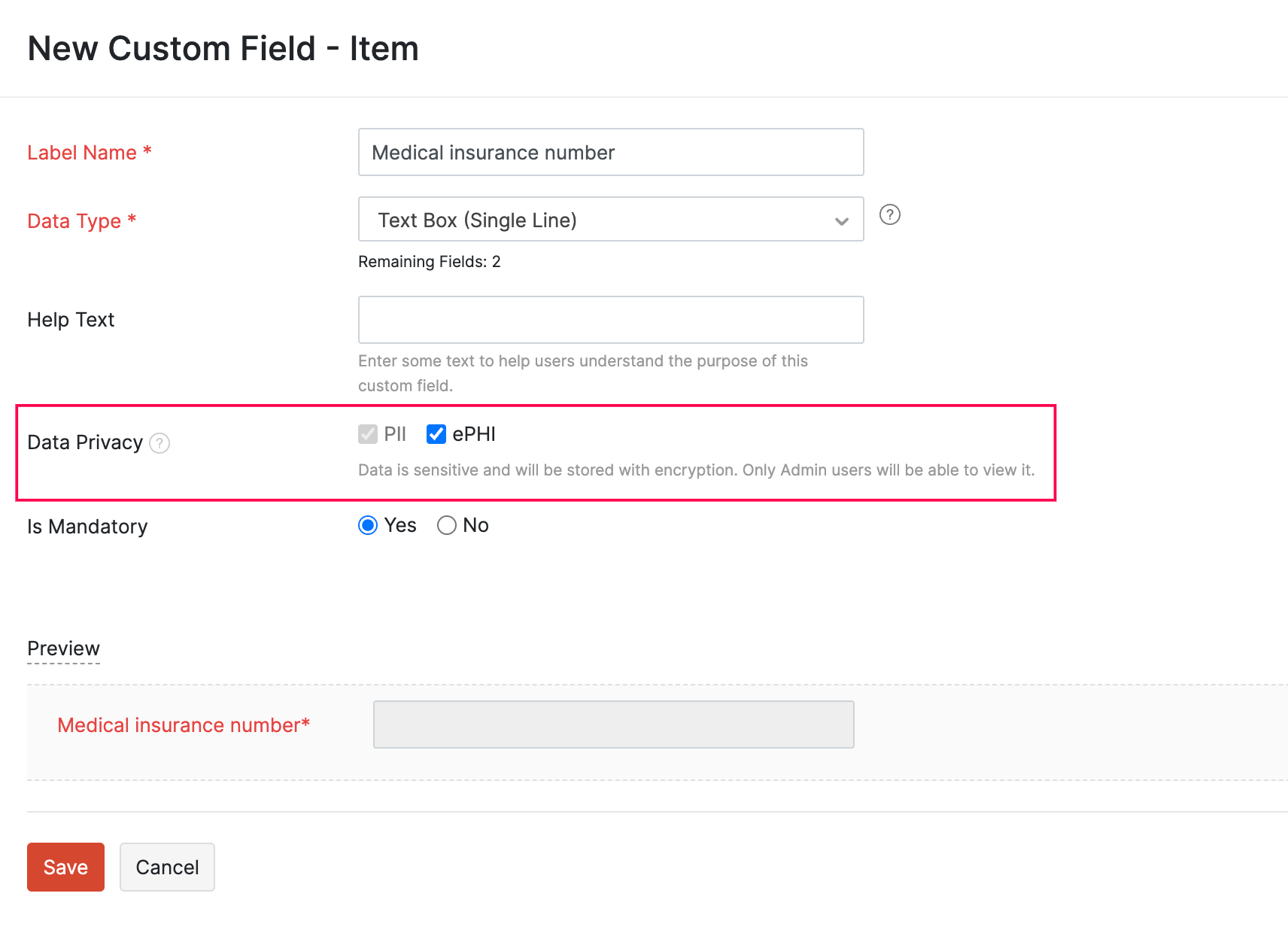Click the Medical insurance number text value
The height and width of the screenshot is (948, 1288).
pyautogui.click(x=493, y=152)
